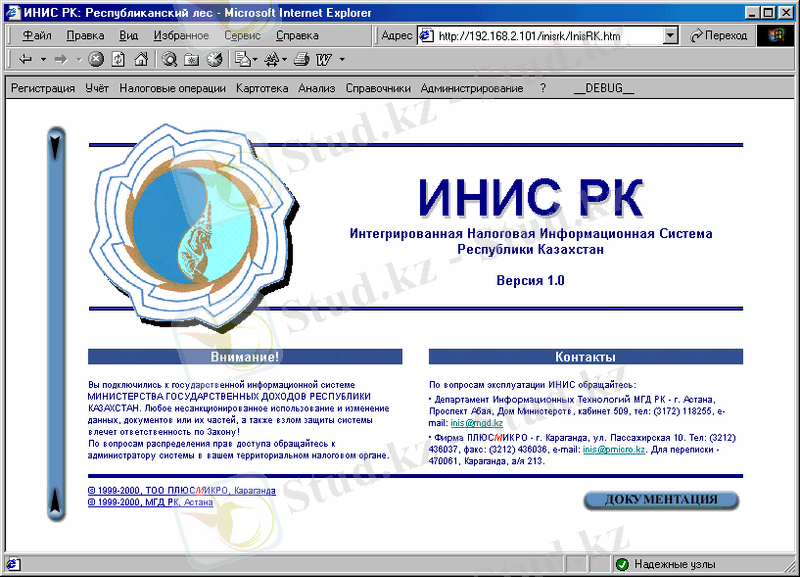Click the inis@pmicro.kz email link
Screen dimensions: 800x577
click(x=614, y=449)
